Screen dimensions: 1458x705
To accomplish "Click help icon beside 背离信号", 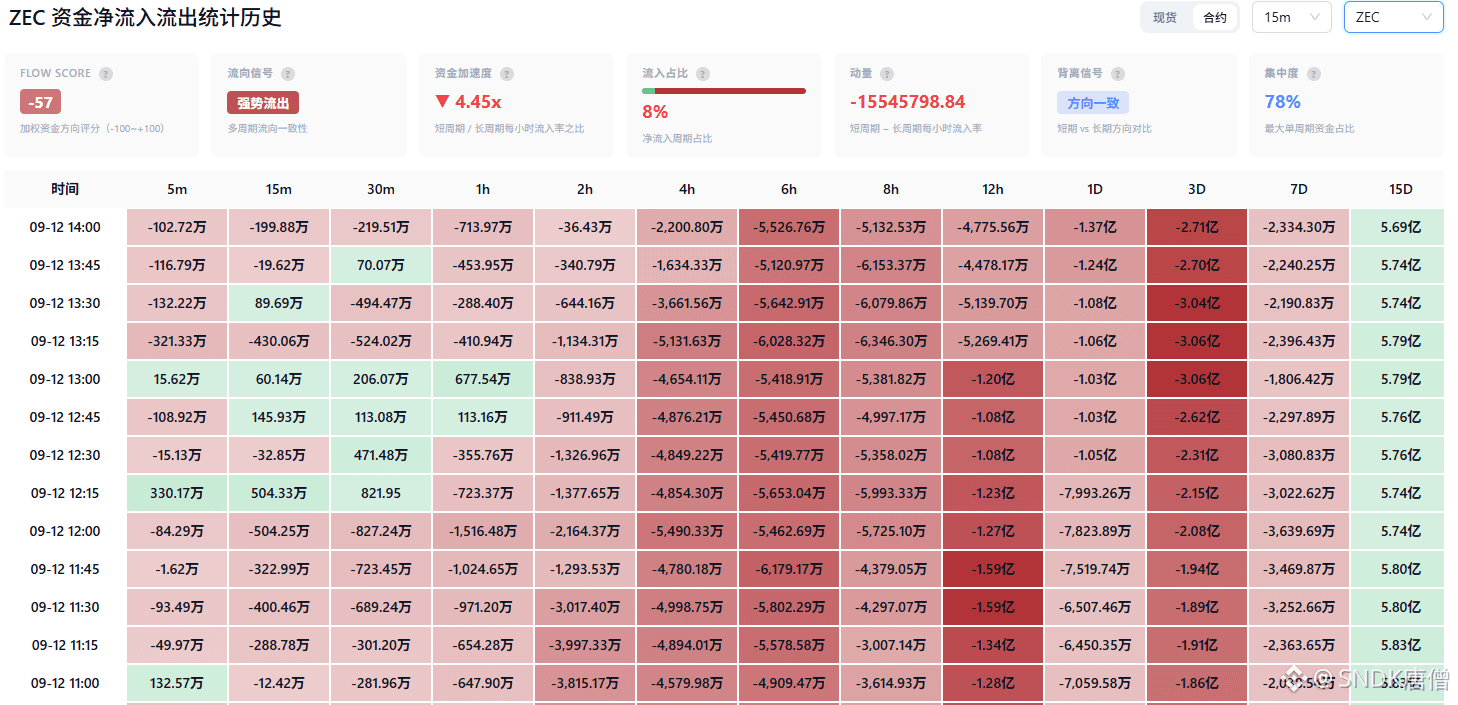I will pyautogui.click(x=1118, y=74).
